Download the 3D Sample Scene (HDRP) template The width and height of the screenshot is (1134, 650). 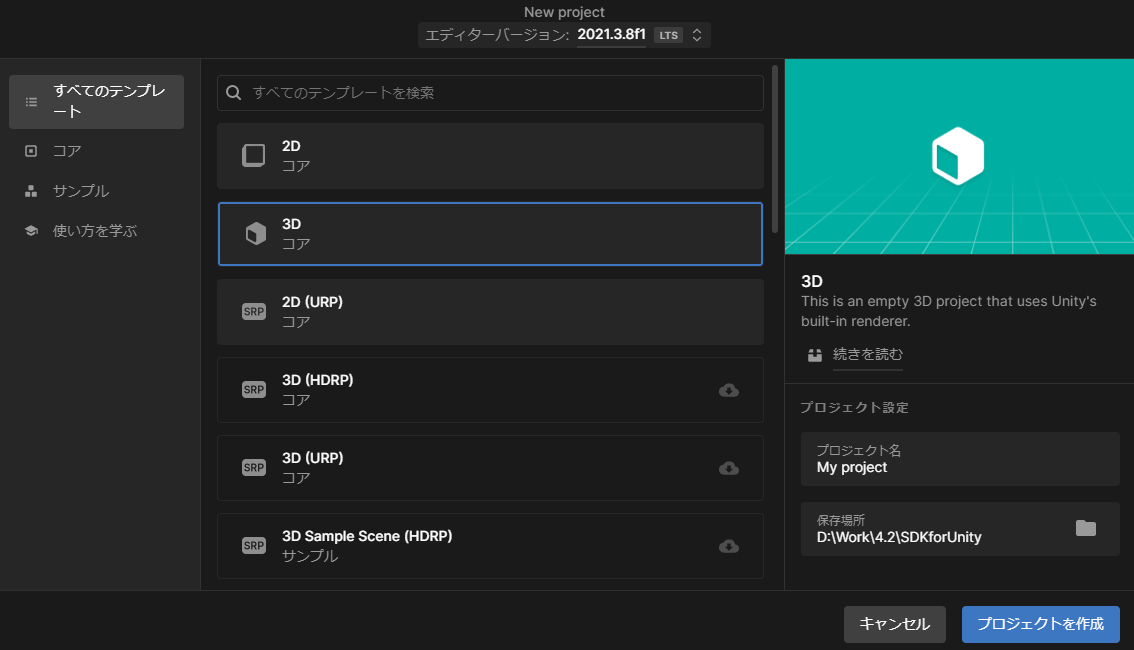[x=729, y=547]
